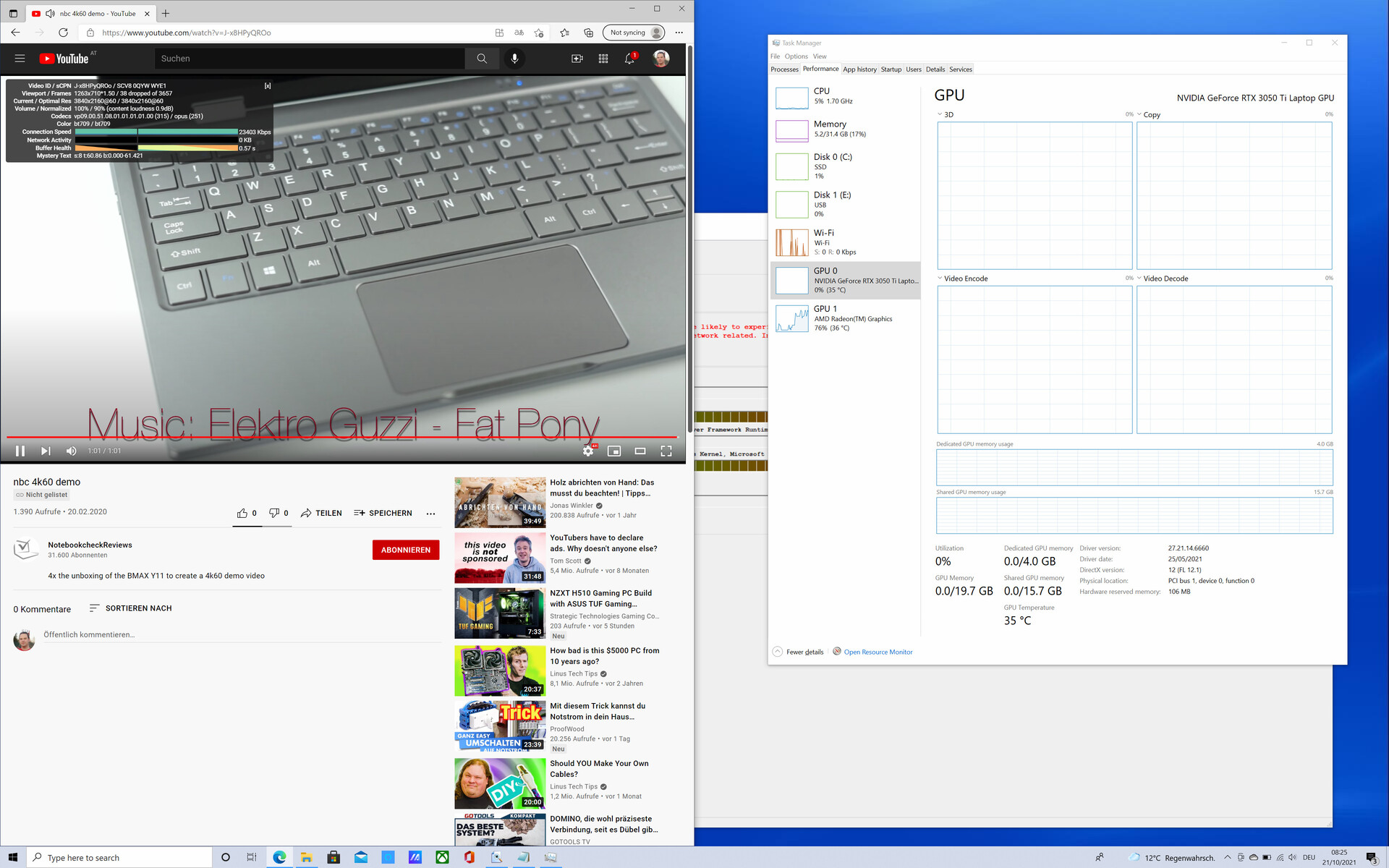Open video settings gear
The height and width of the screenshot is (868, 1389).
pos(588,451)
